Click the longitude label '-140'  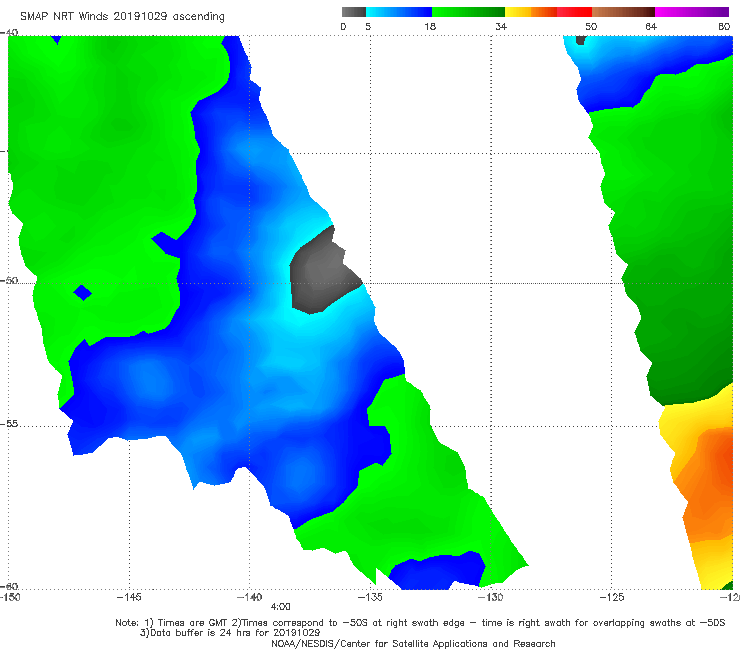pos(249,597)
